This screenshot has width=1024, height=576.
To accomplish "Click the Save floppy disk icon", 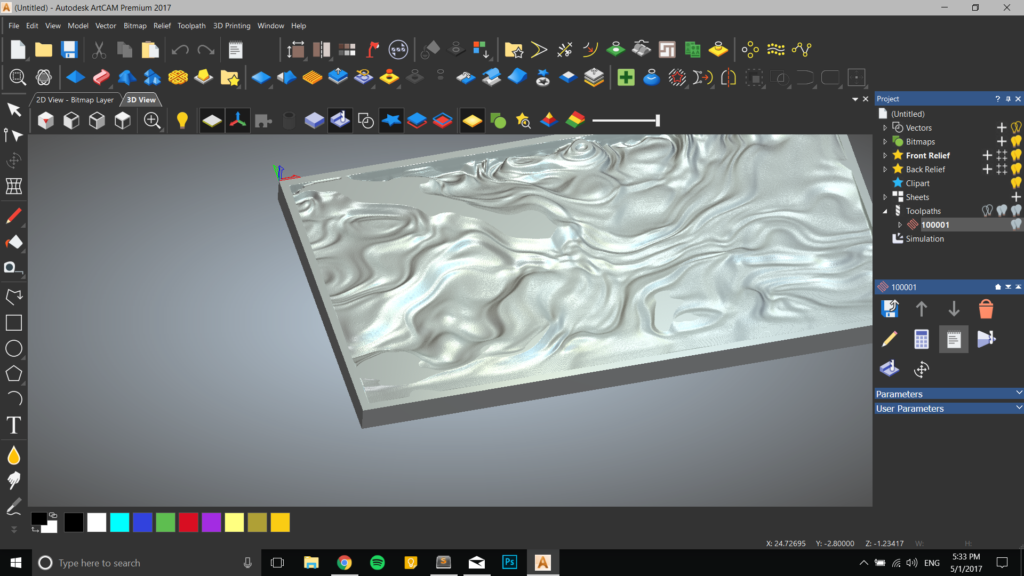I will (x=69, y=50).
